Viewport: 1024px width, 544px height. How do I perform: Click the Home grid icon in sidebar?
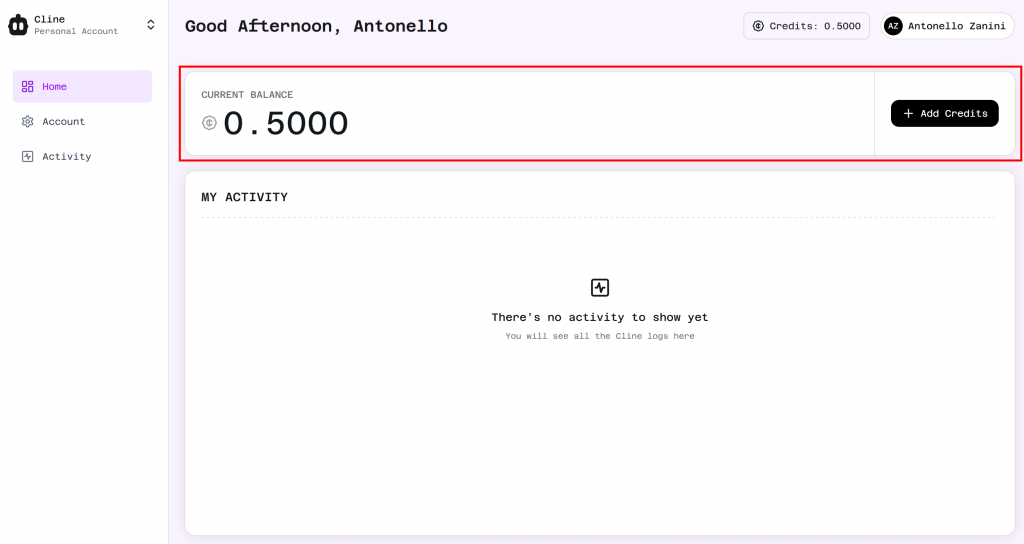click(x=28, y=87)
